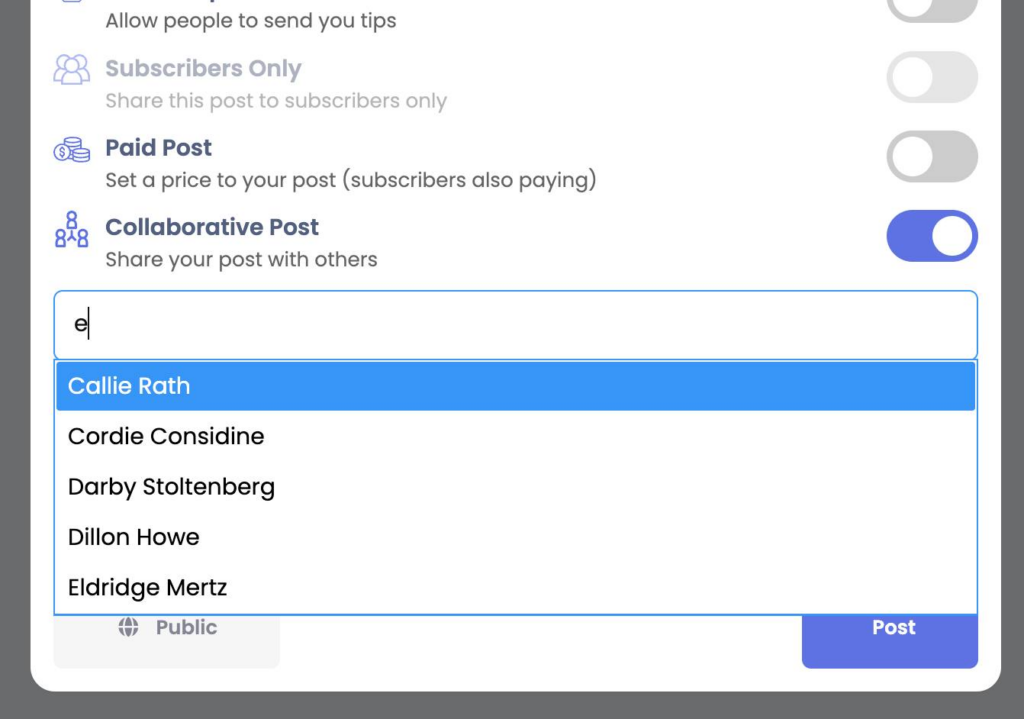
Task: Click "Share your post with others" description
Action: pyautogui.click(x=241, y=259)
